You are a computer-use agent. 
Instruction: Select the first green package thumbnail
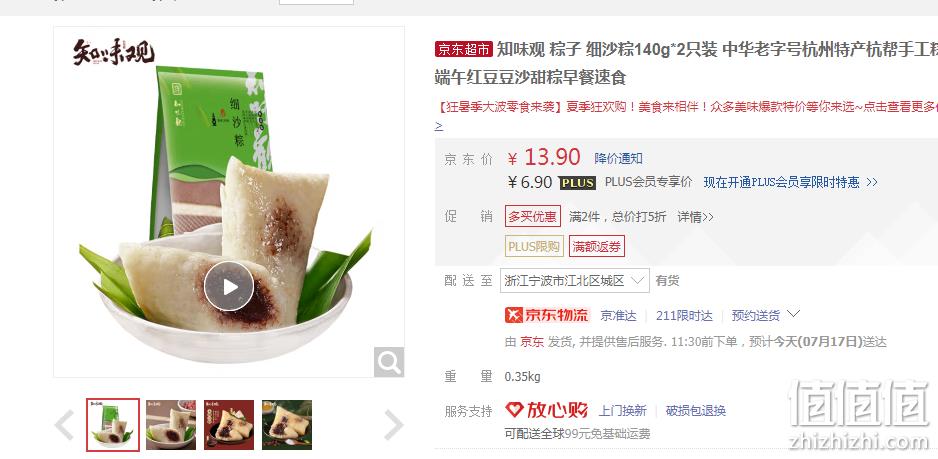click(113, 425)
